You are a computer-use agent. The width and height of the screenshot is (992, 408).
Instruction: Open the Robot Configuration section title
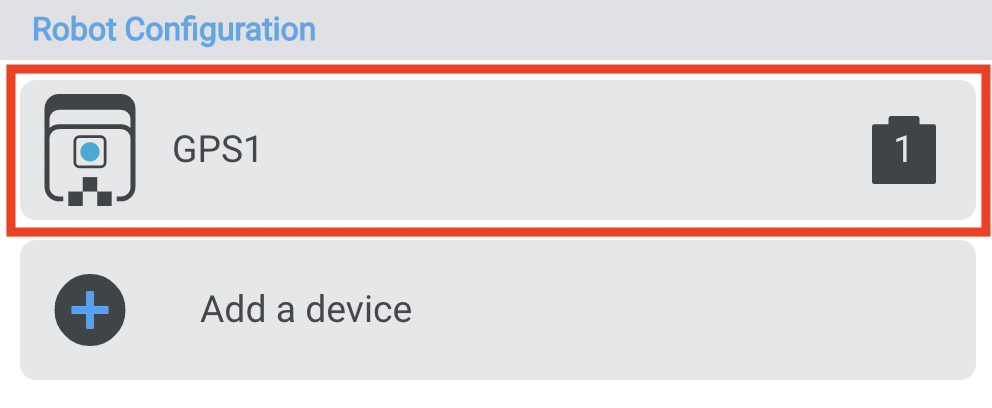(x=174, y=29)
